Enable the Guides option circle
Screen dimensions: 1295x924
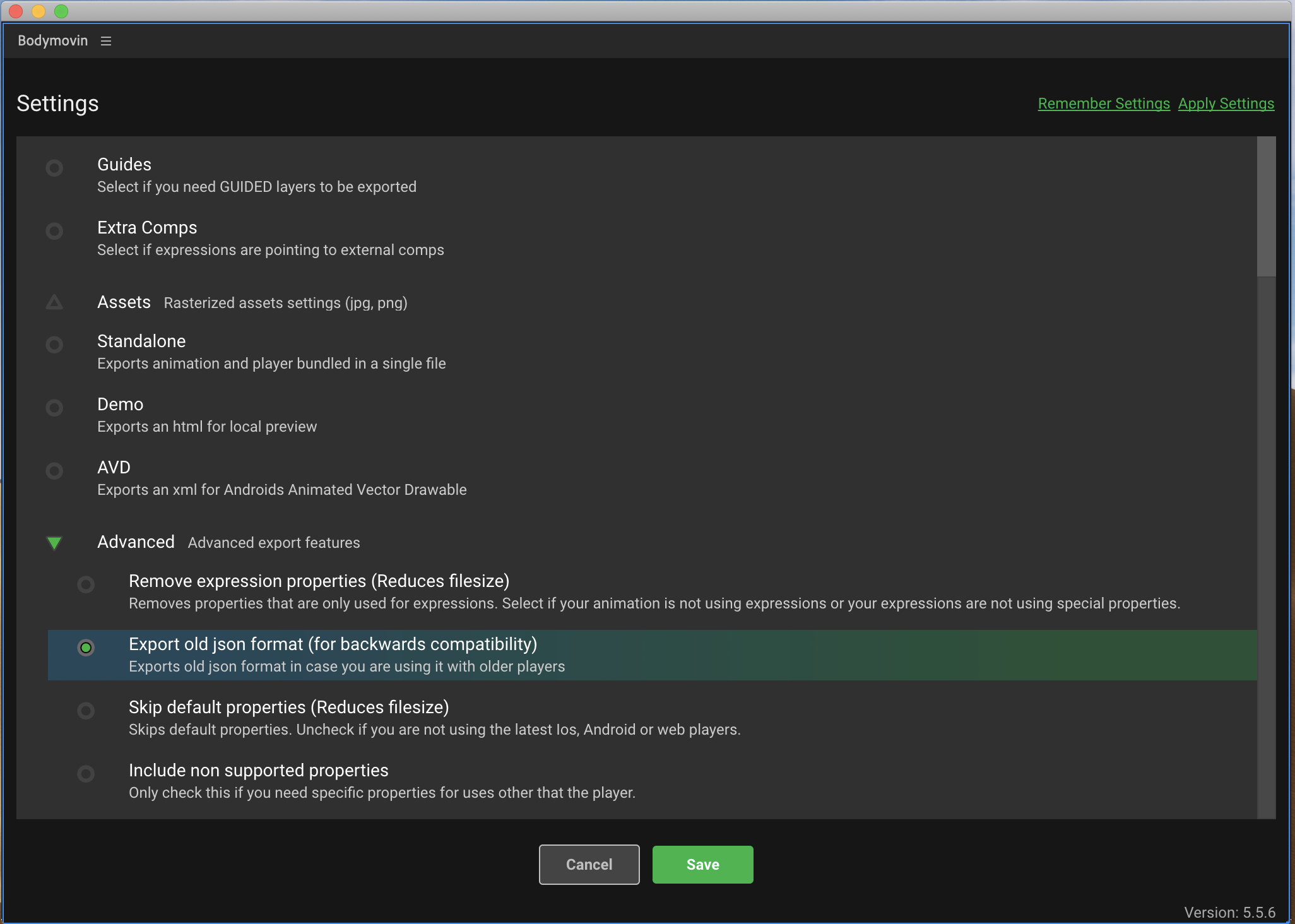[54, 168]
